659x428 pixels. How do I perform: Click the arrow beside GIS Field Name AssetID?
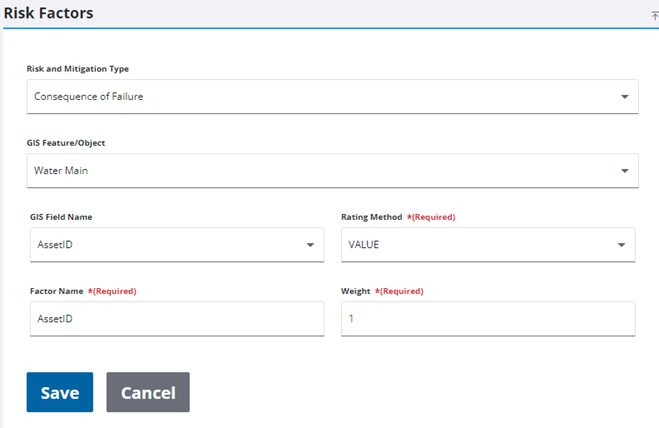coord(308,244)
